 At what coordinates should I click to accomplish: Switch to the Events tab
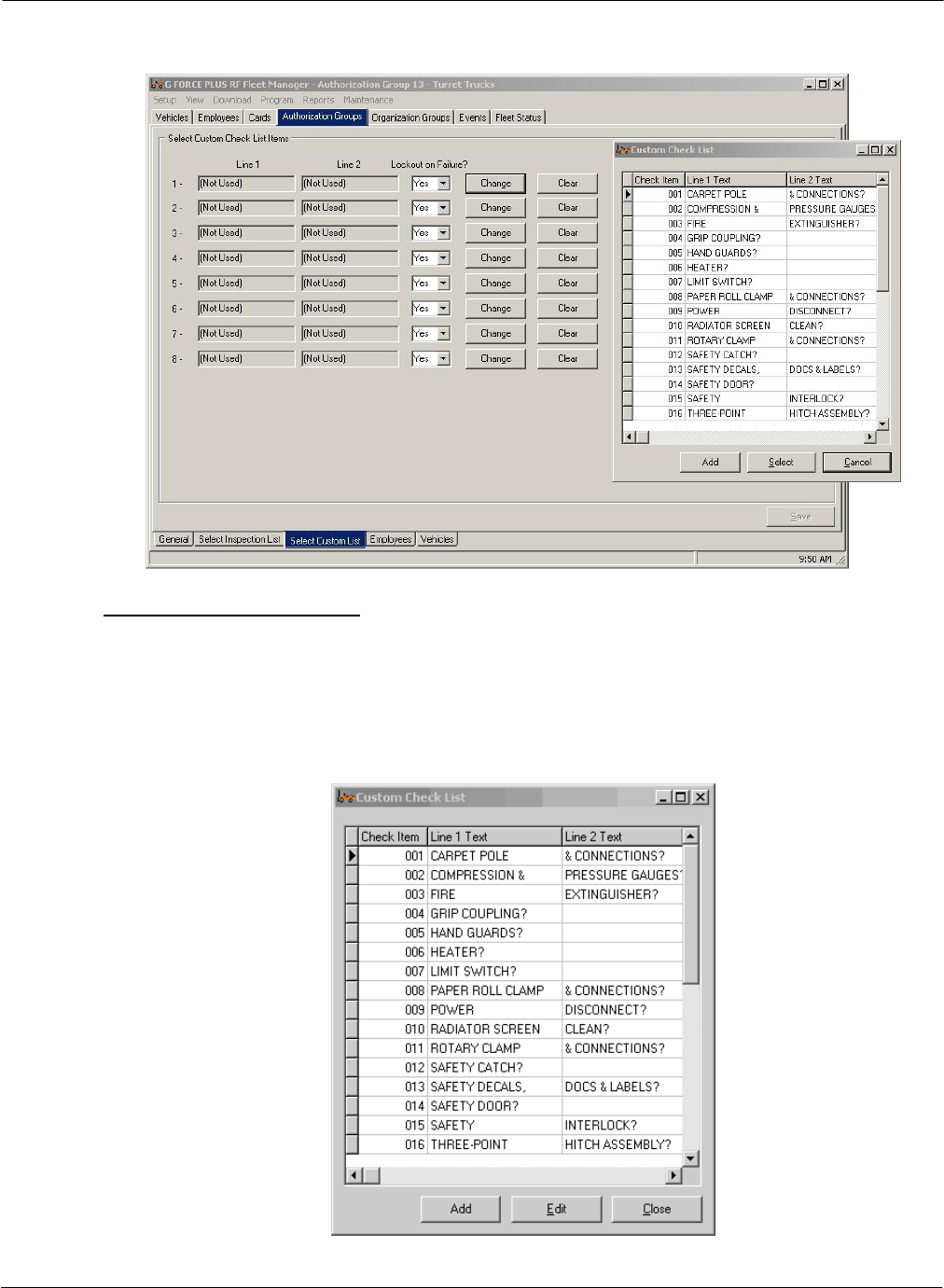point(472,118)
